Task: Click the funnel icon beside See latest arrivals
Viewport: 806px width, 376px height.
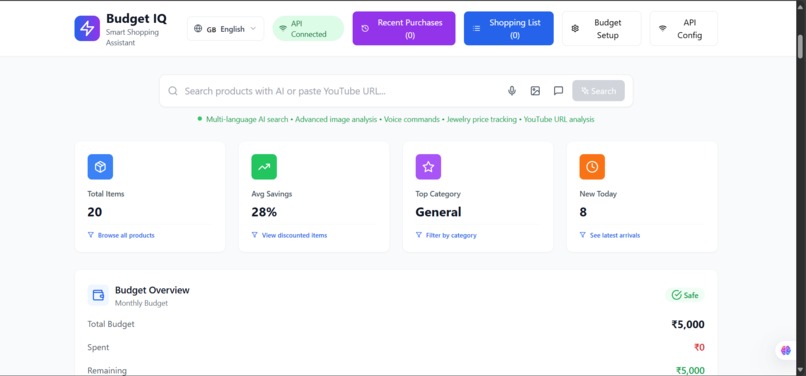Action: (582, 235)
